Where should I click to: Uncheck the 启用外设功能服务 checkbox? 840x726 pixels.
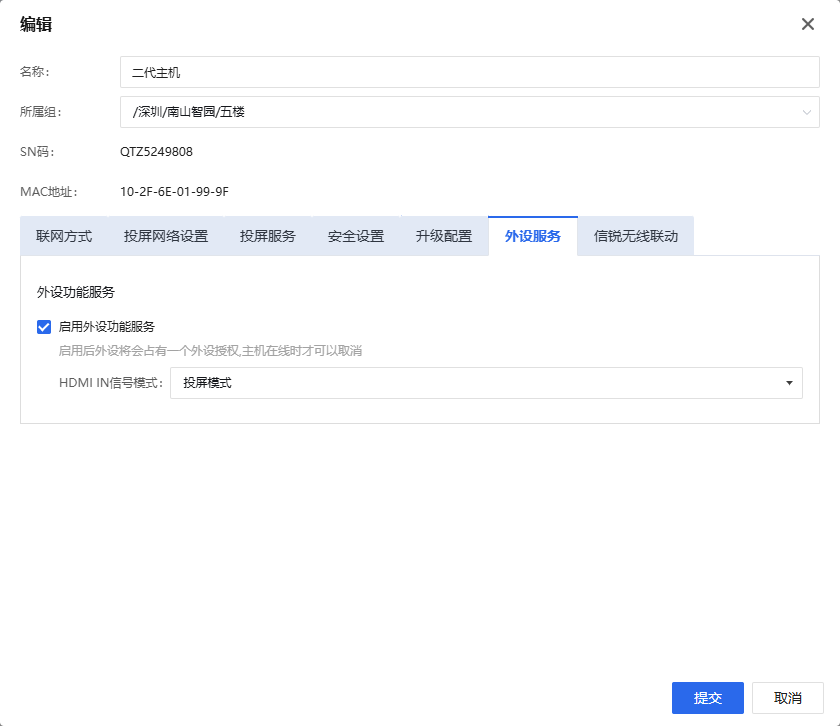[44, 326]
